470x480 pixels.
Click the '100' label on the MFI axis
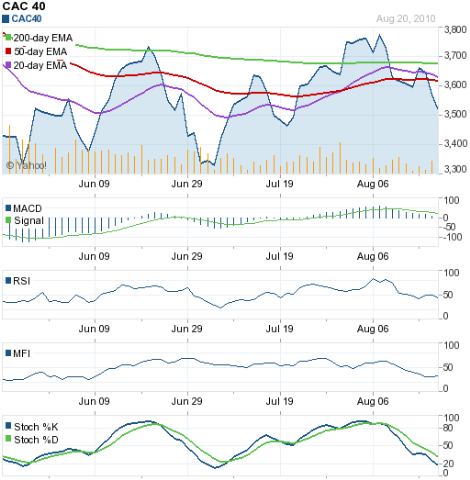451,345
